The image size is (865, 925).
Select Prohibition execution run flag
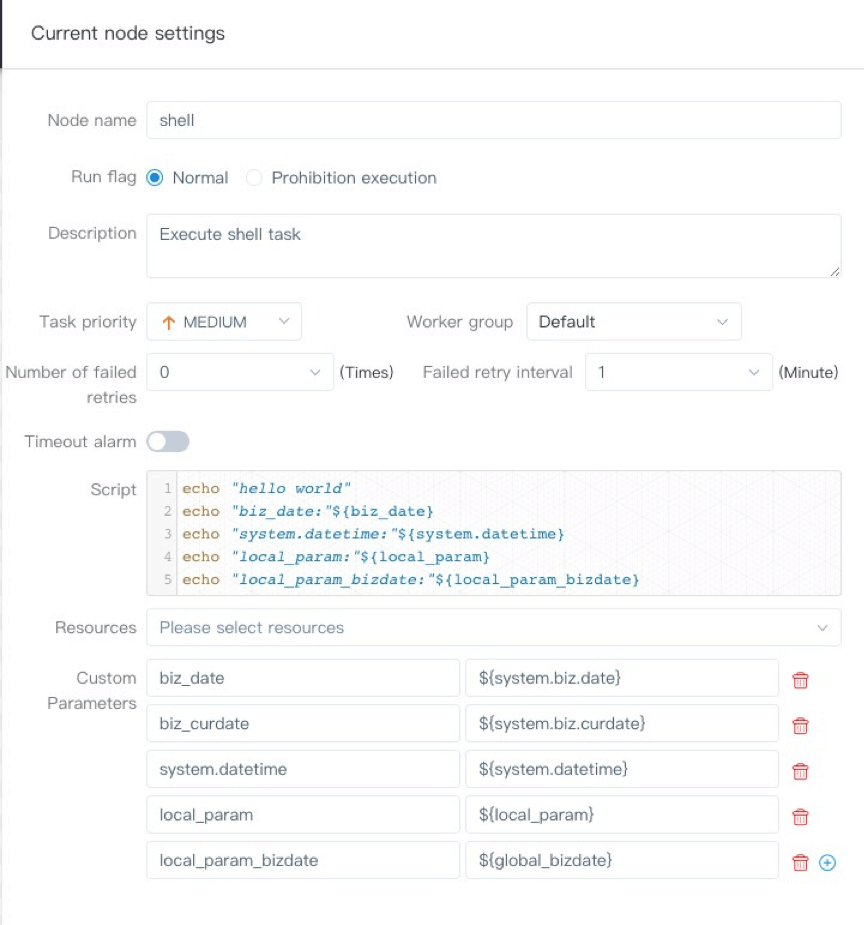pyautogui.click(x=254, y=178)
